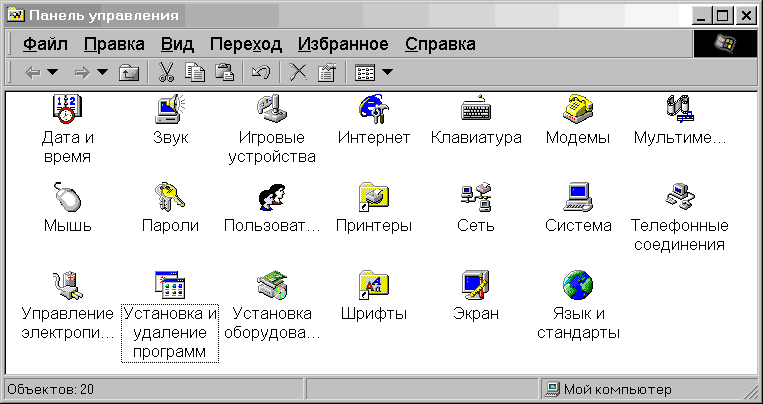Open the Модемы telephone icon
The image size is (763, 404).
(578, 108)
